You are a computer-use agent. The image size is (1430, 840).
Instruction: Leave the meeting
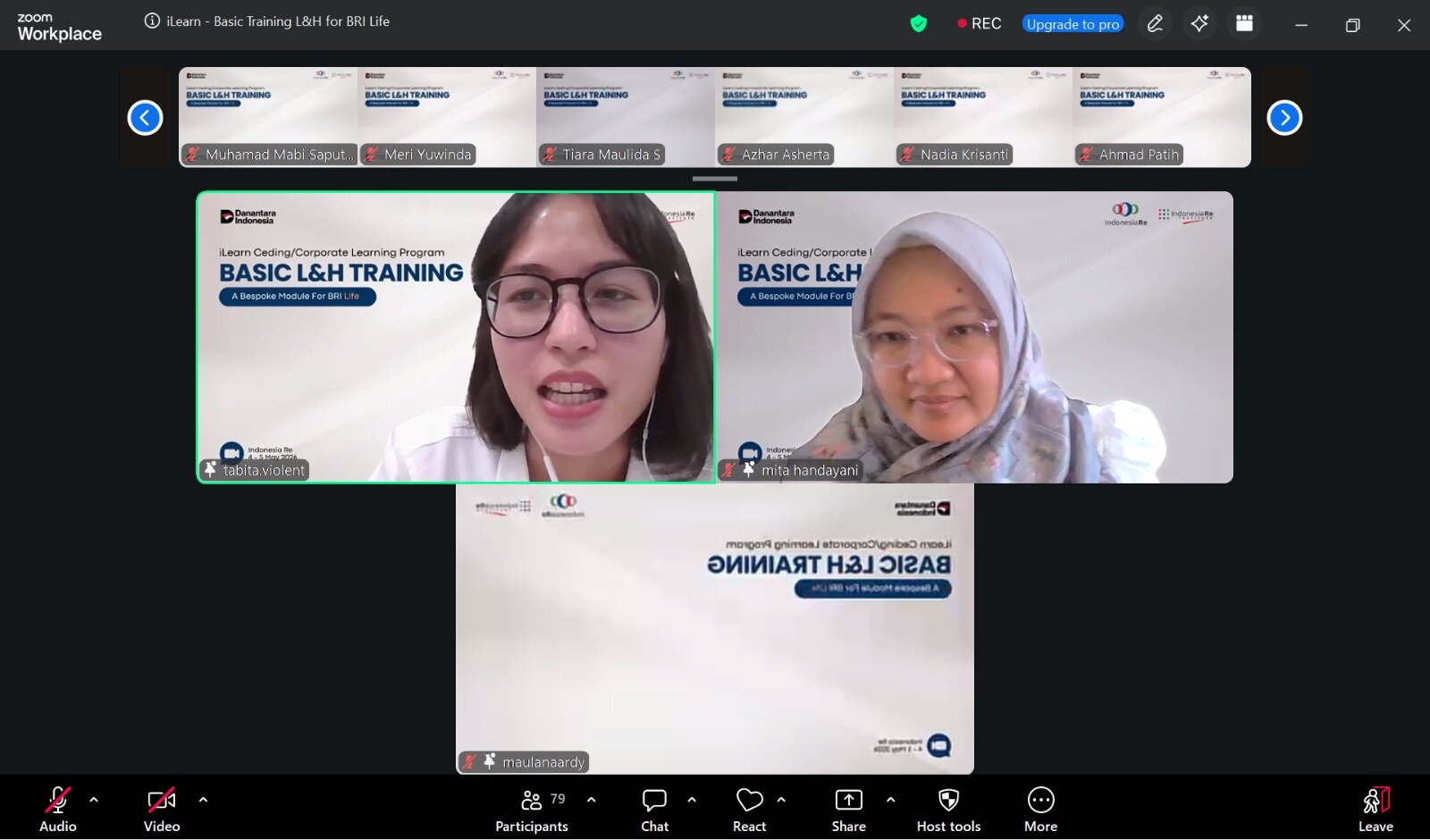1375,810
